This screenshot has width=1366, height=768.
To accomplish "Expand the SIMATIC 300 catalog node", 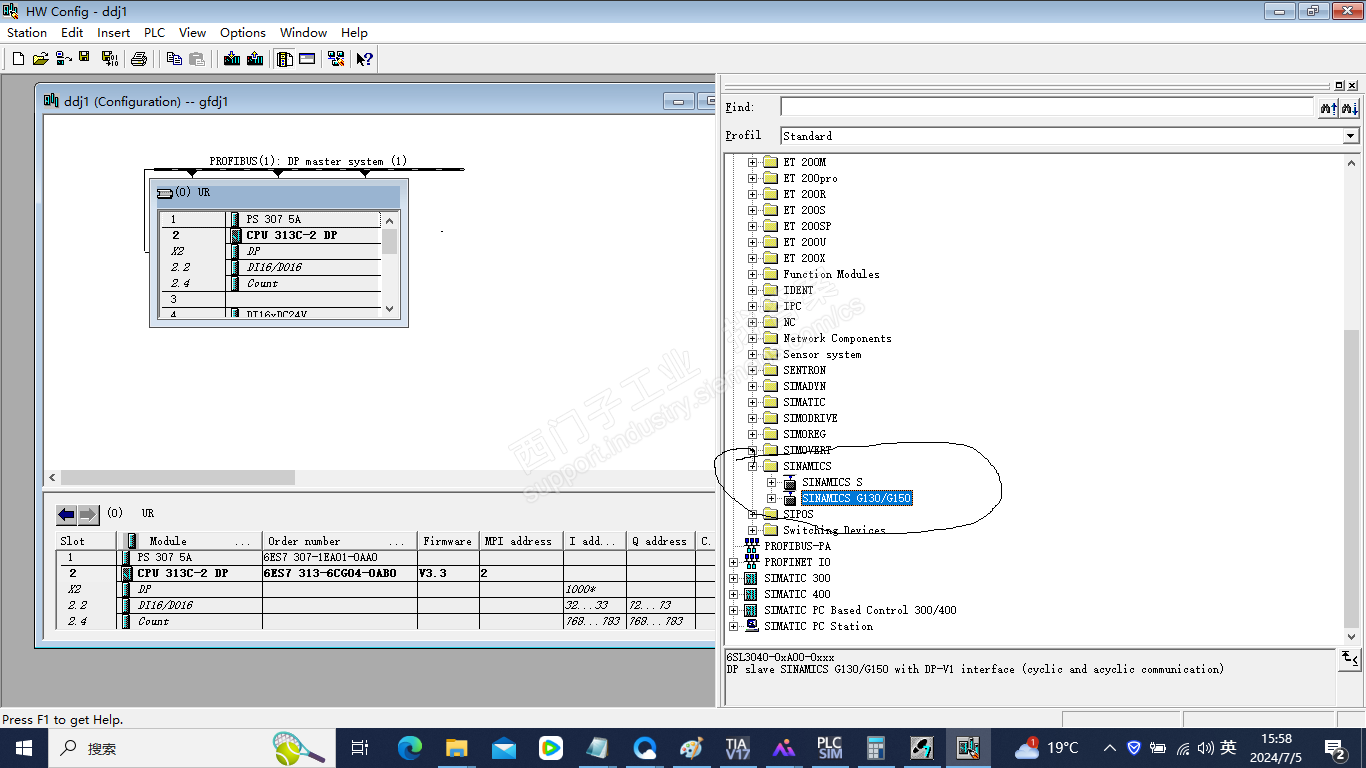I will (734, 578).
